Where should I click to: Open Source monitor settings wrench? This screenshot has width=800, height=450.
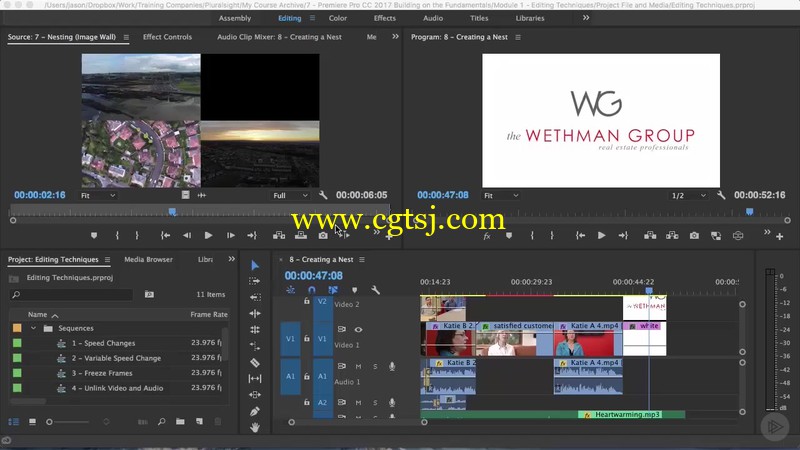pyautogui.click(x=323, y=195)
